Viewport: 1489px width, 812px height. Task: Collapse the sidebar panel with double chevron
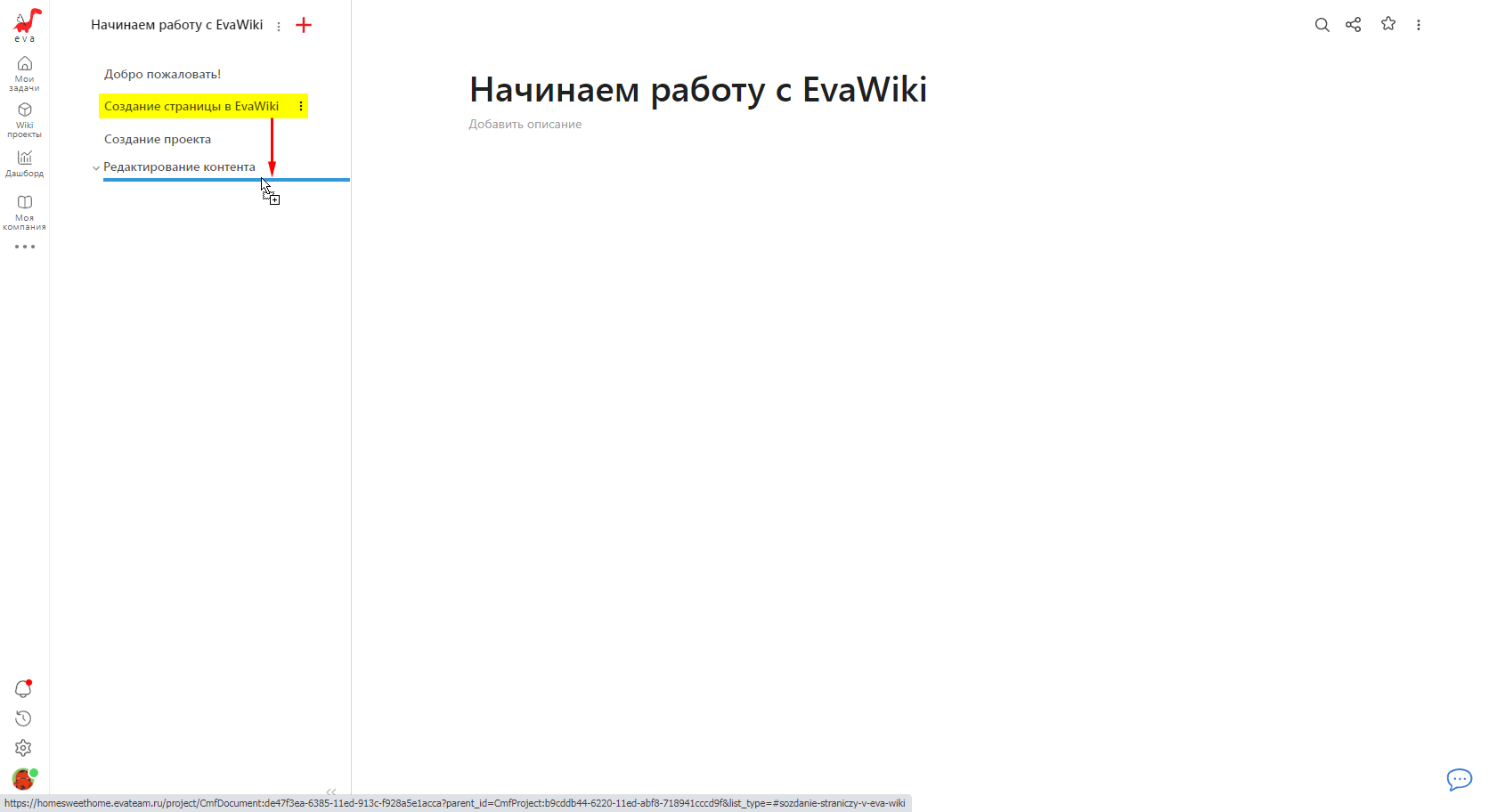[331, 792]
